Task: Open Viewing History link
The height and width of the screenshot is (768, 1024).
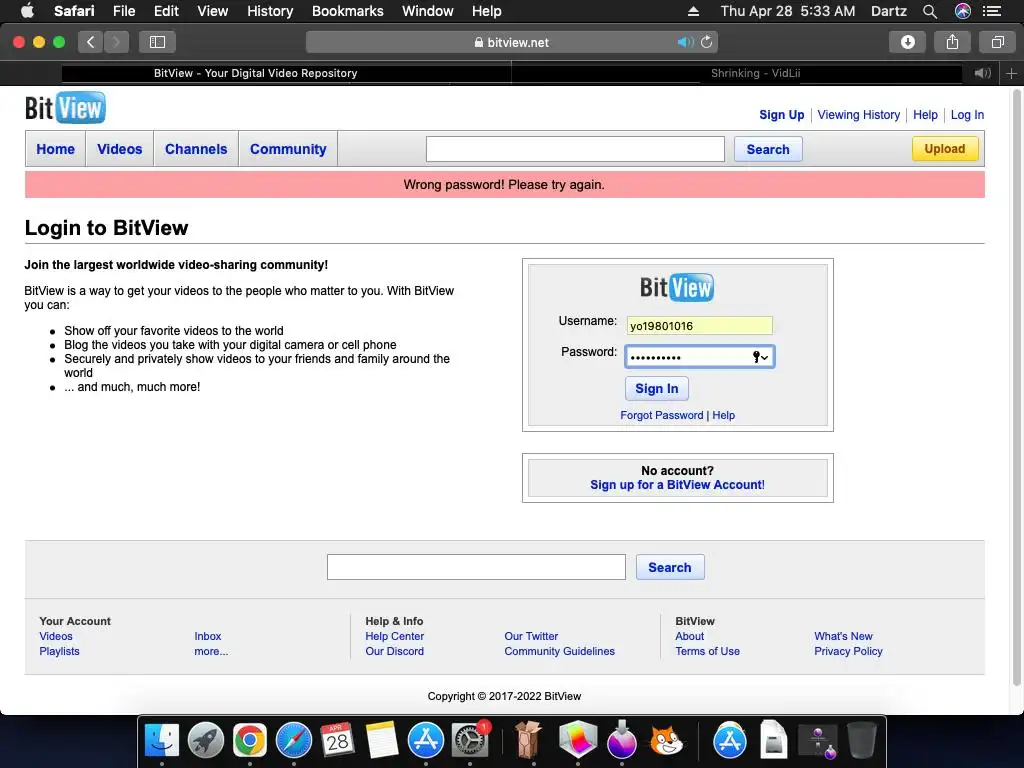Action: [859, 115]
